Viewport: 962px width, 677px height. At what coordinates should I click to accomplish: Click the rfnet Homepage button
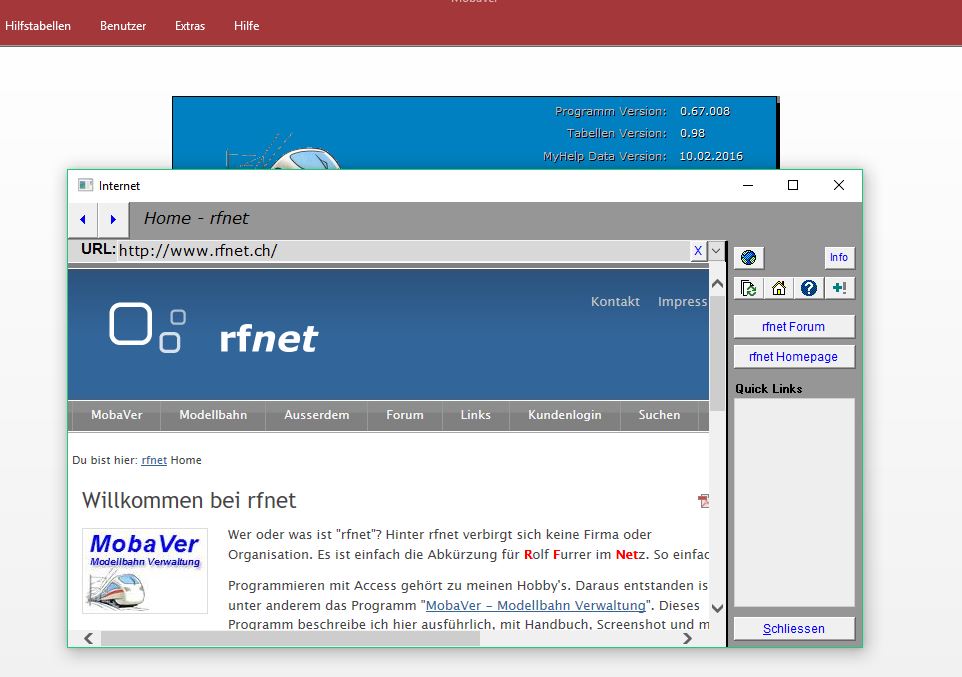pyautogui.click(x=794, y=357)
